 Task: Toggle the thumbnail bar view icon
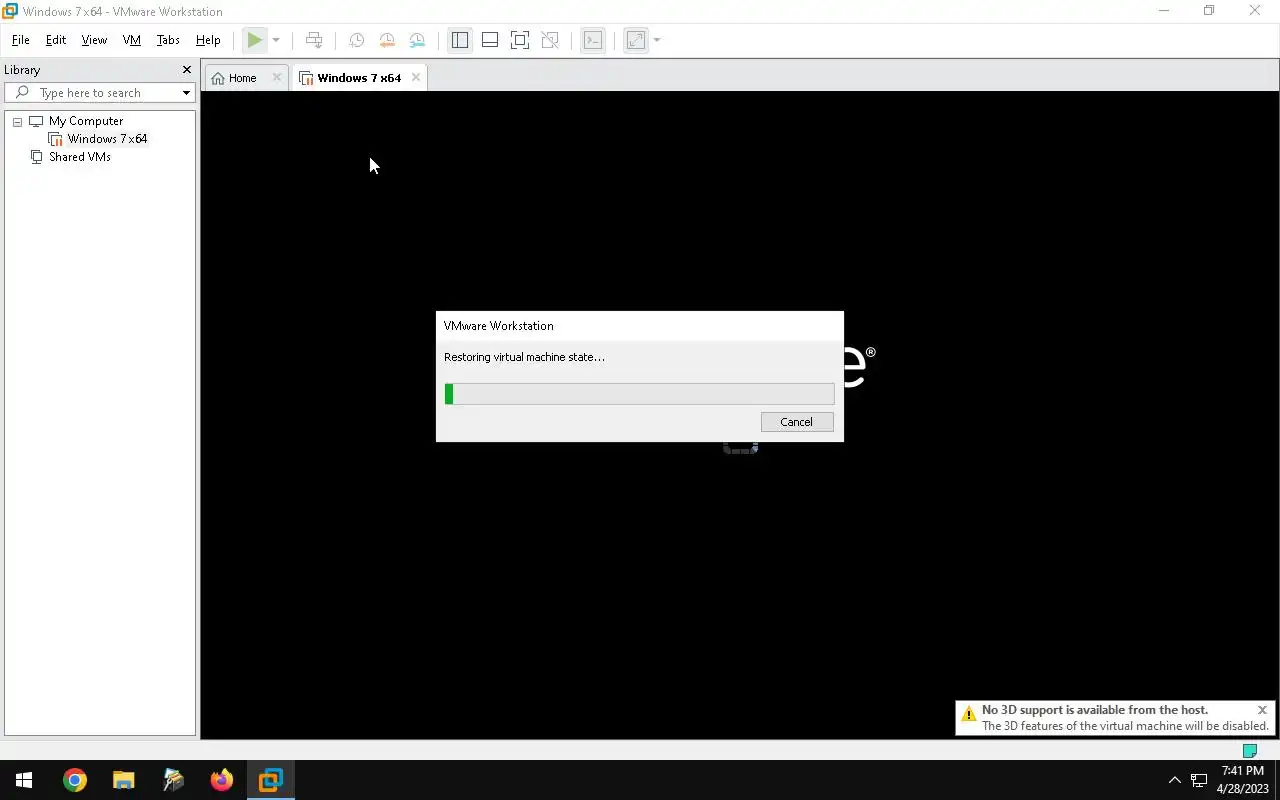490,40
